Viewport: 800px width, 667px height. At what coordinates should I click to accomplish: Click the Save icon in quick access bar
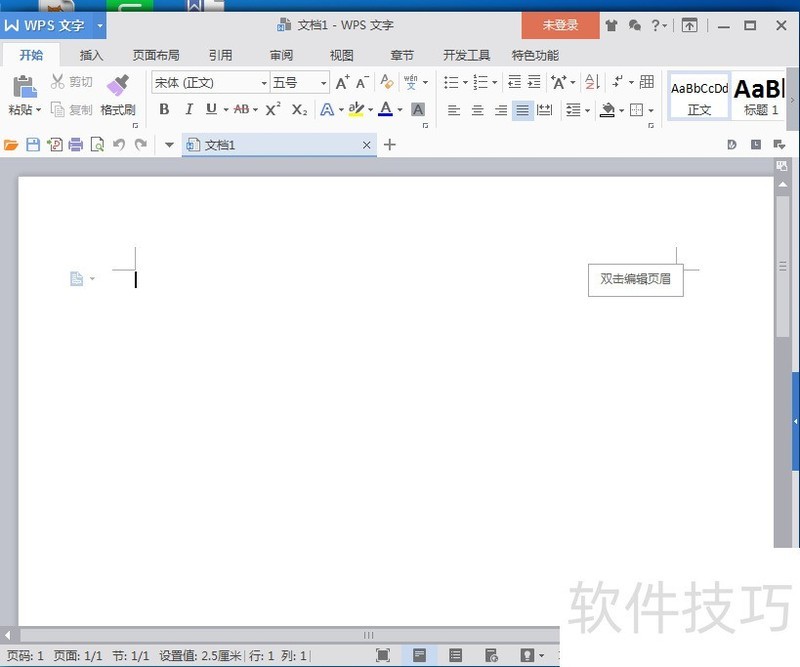tap(33, 145)
